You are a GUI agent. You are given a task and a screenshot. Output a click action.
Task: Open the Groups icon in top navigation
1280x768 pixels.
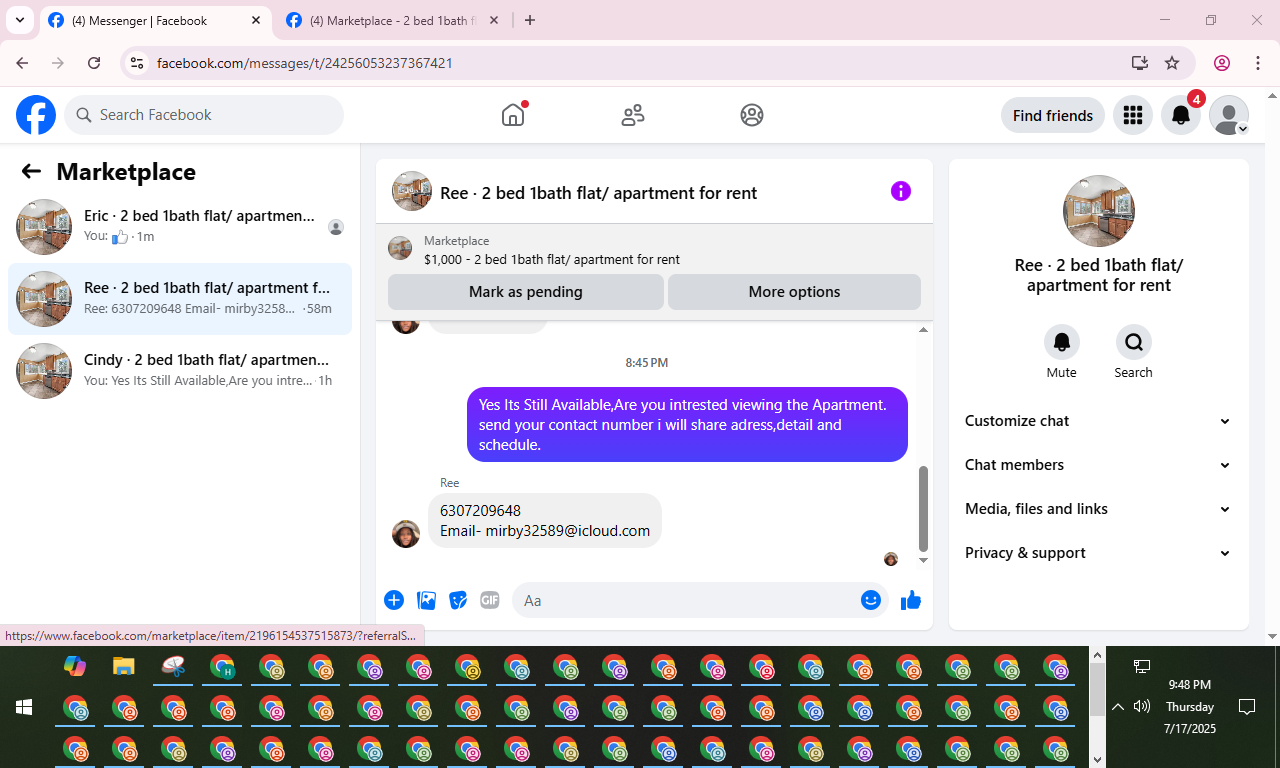752,115
